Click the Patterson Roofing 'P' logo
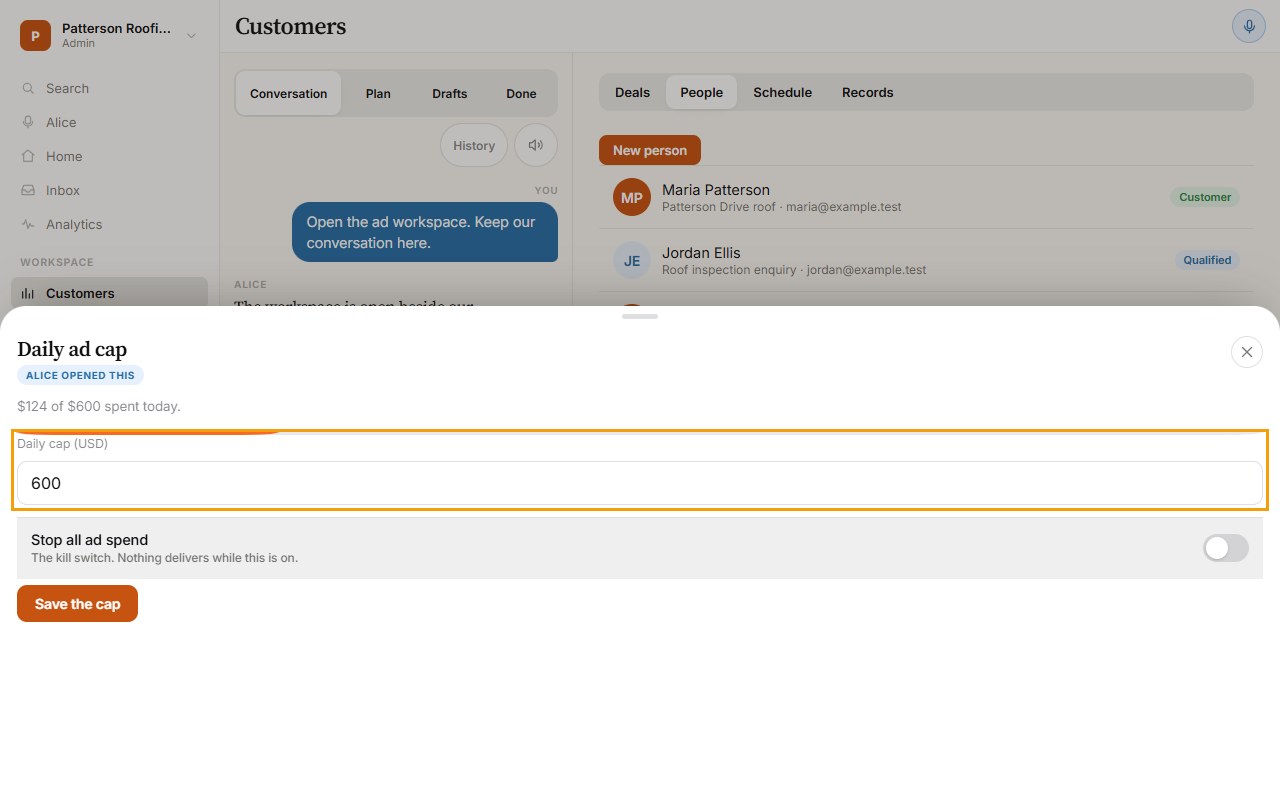This screenshot has height=800, width=1280. point(35,36)
